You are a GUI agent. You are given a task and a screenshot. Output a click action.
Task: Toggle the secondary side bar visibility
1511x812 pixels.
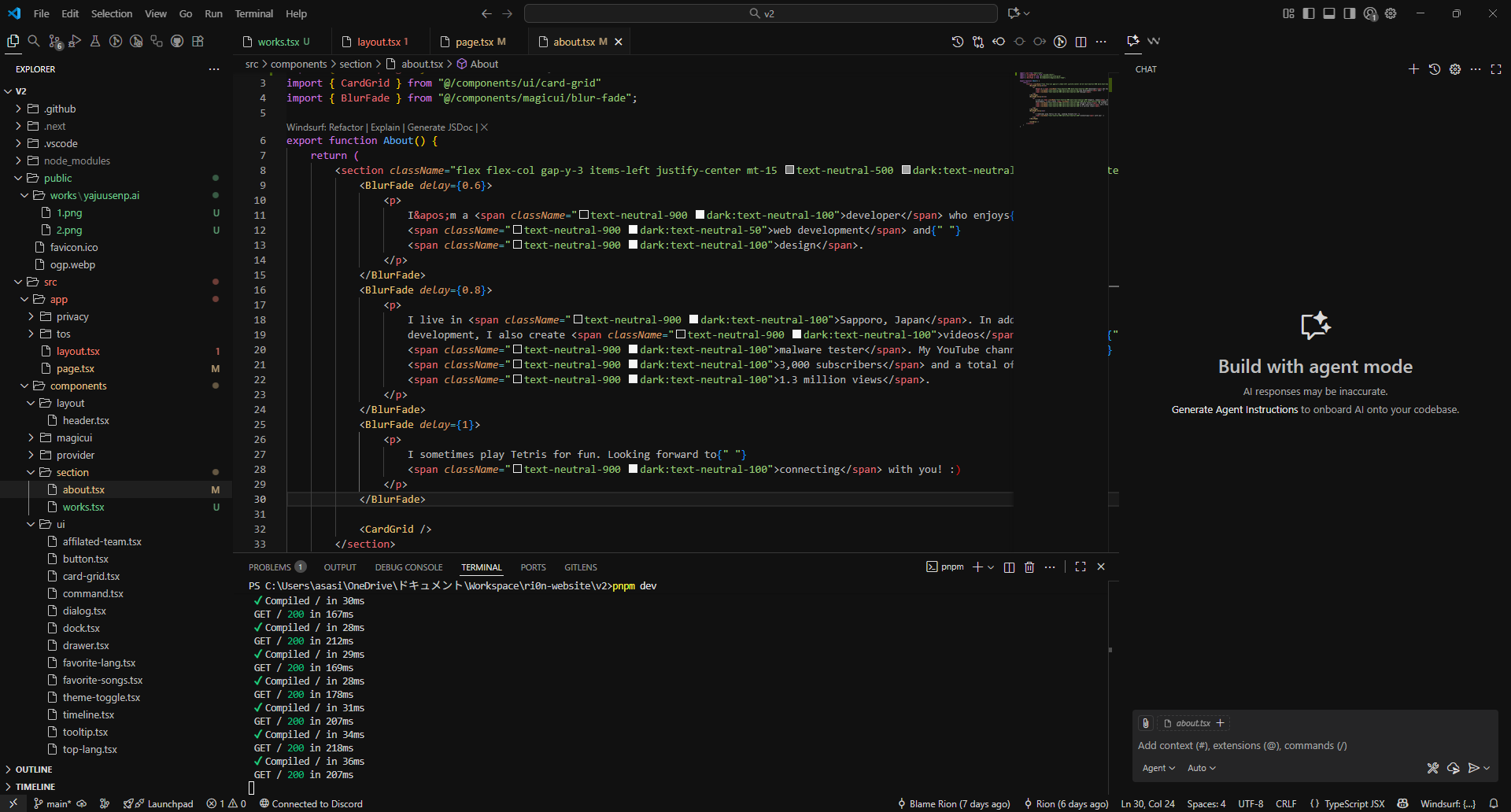[x=1350, y=13]
